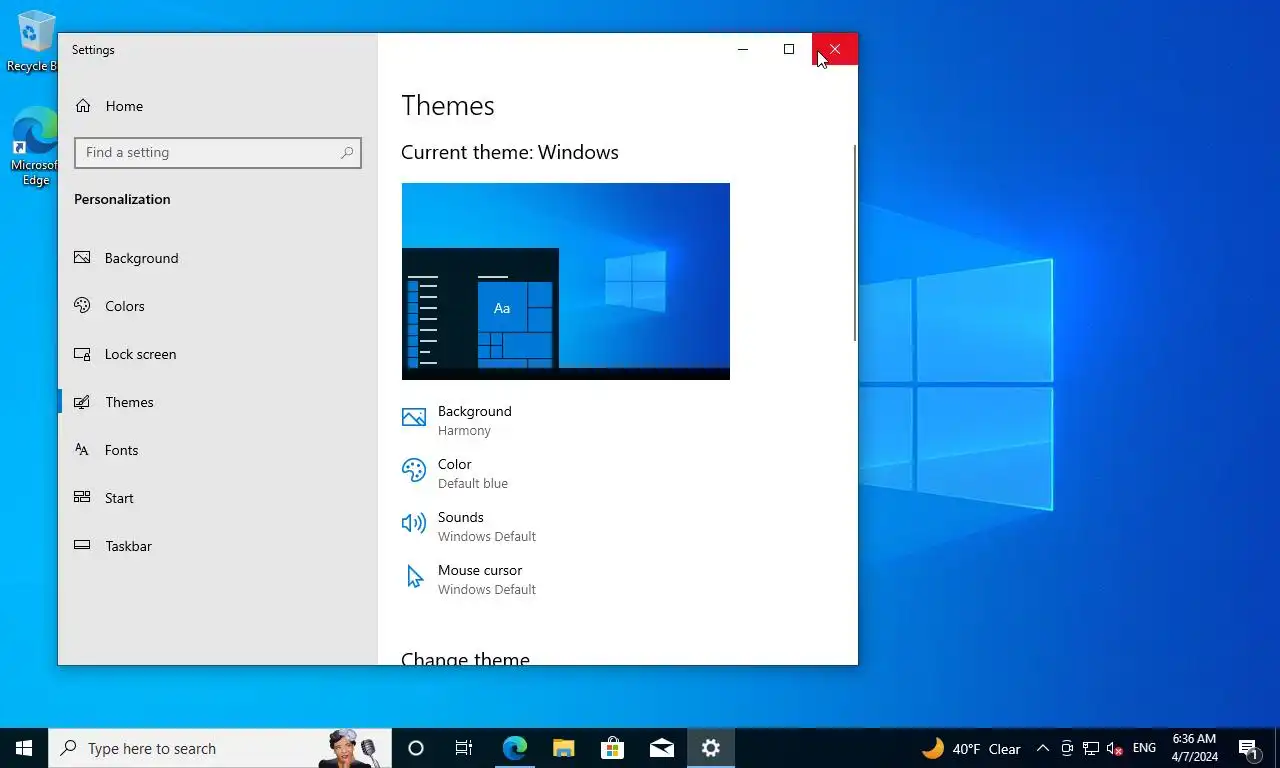This screenshot has width=1280, height=768.
Task: Open the clock showing 6:36 AM
Action: 1194,748
